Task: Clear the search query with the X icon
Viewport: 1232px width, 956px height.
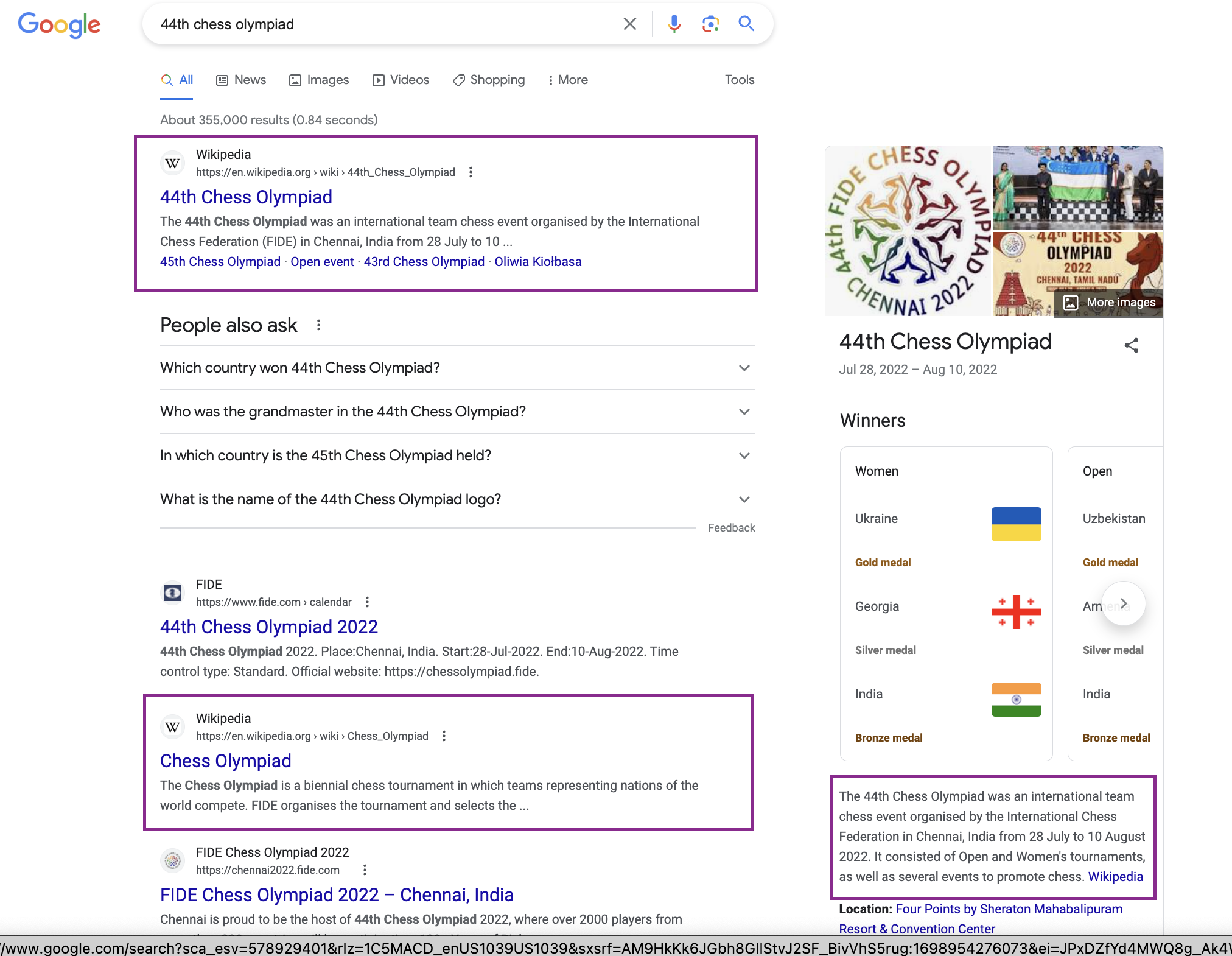Action: 629,24
